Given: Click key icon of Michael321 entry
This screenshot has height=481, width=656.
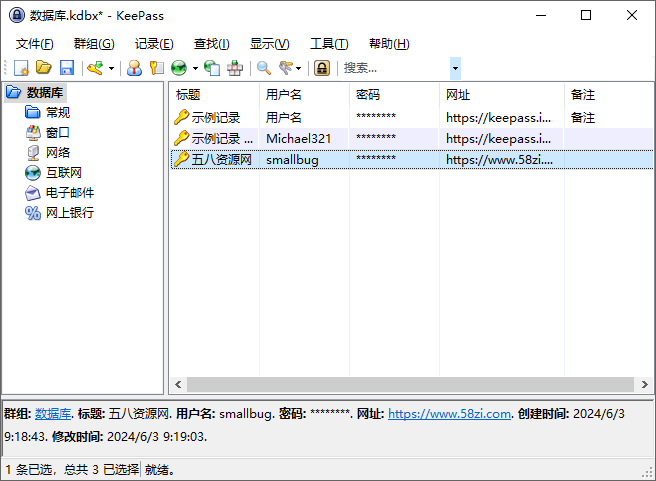Looking at the screenshot, I should 182,138.
